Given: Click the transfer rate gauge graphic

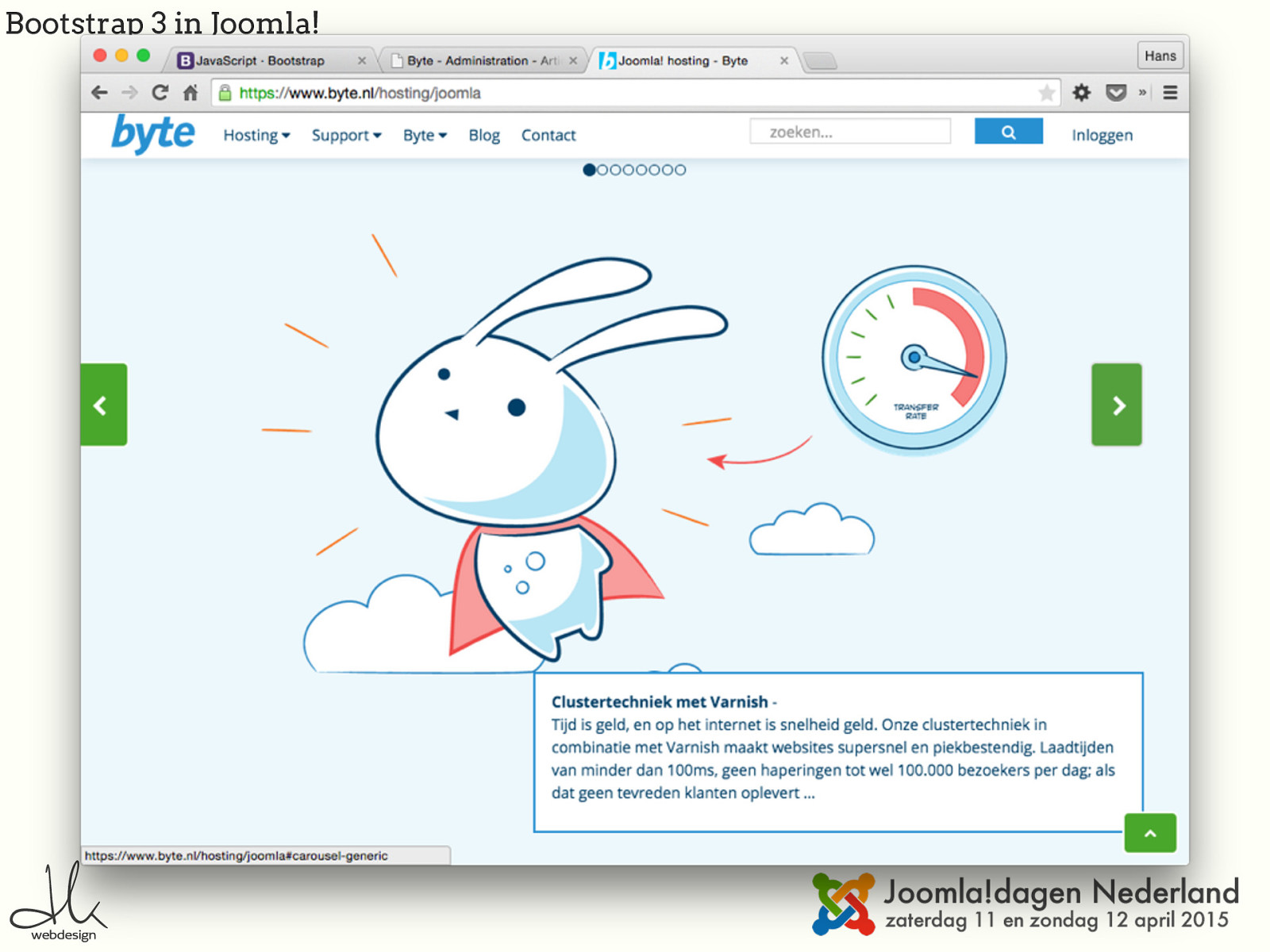Looking at the screenshot, I should pyautogui.click(x=914, y=359).
